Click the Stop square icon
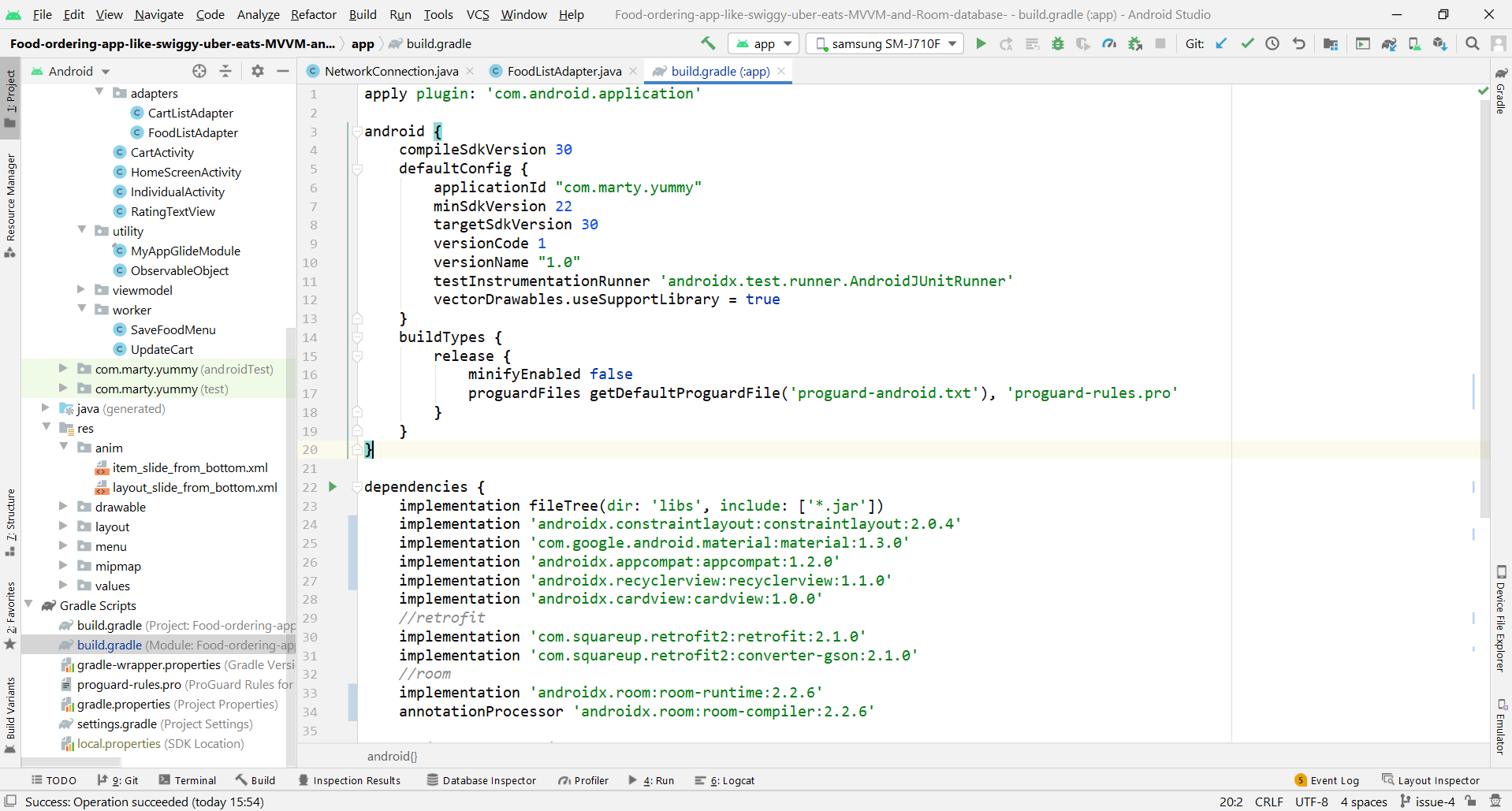This screenshot has height=811, width=1512. [x=1160, y=43]
